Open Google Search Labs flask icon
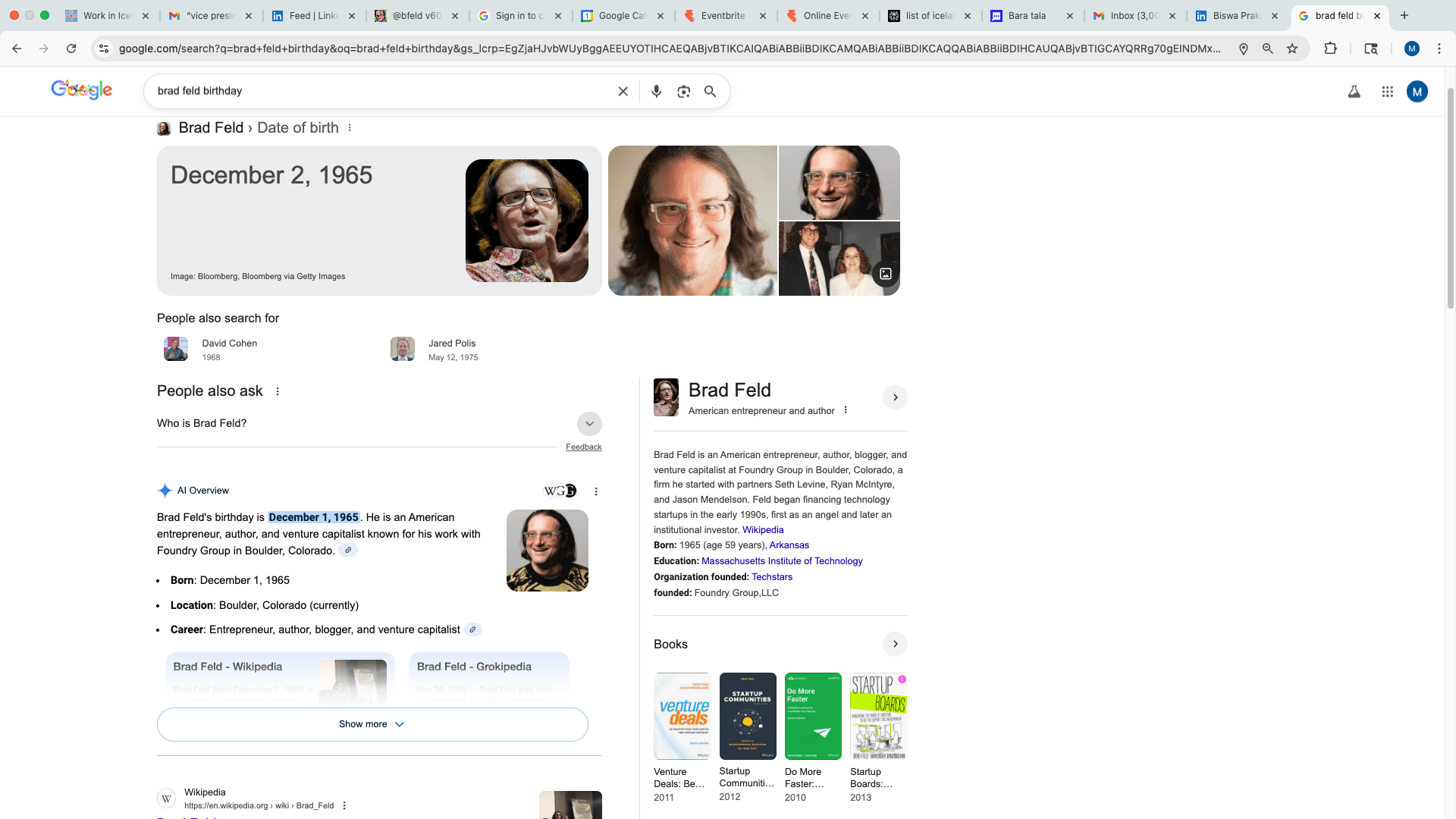The width and height of the screenshot is (1456, 819). click(x=1354, y=91)
